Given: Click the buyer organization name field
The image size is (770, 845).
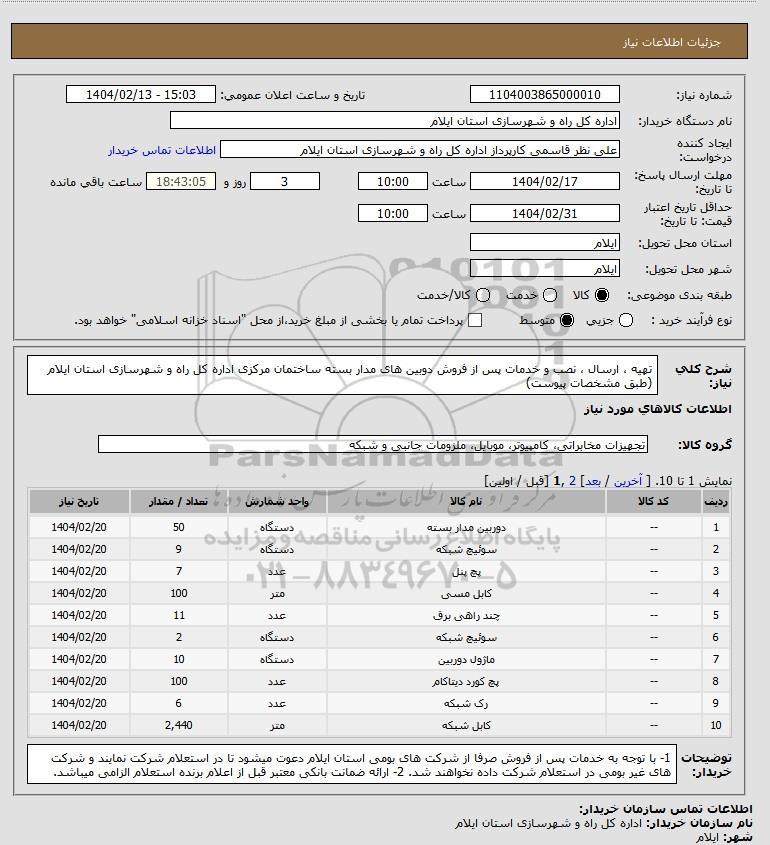Looking at the screenshot, I should click(x=394, y=121).
